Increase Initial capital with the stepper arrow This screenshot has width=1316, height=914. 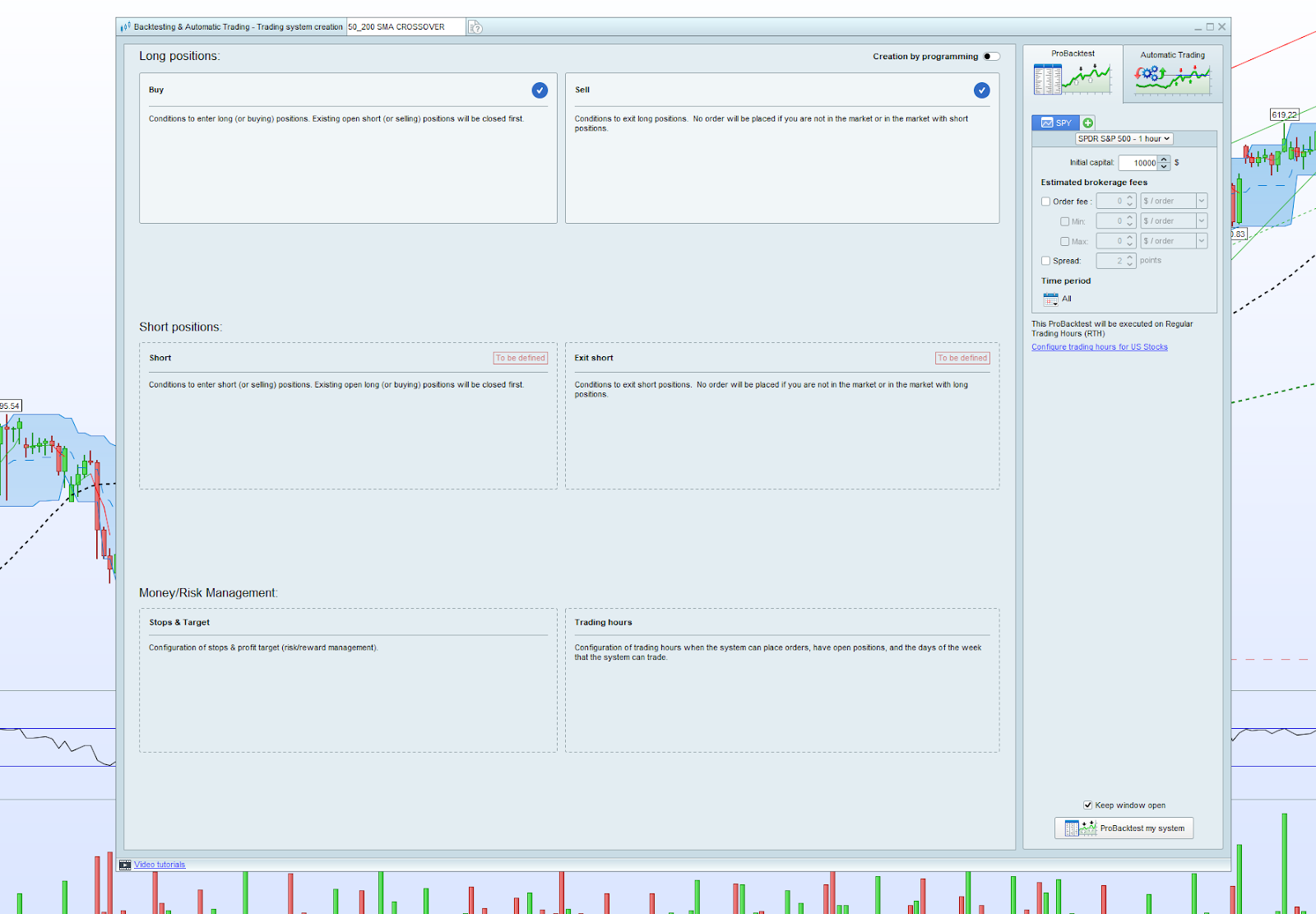click(1164, 160)
